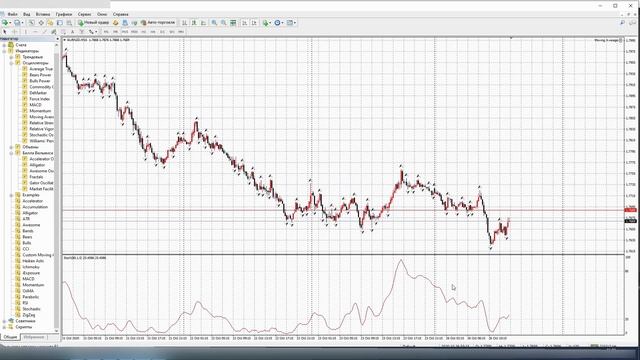Image resolution: width=640 pixels, height=360 pixels.
Task: Switch chart to bar chart
Action: (x=184, y=23)
